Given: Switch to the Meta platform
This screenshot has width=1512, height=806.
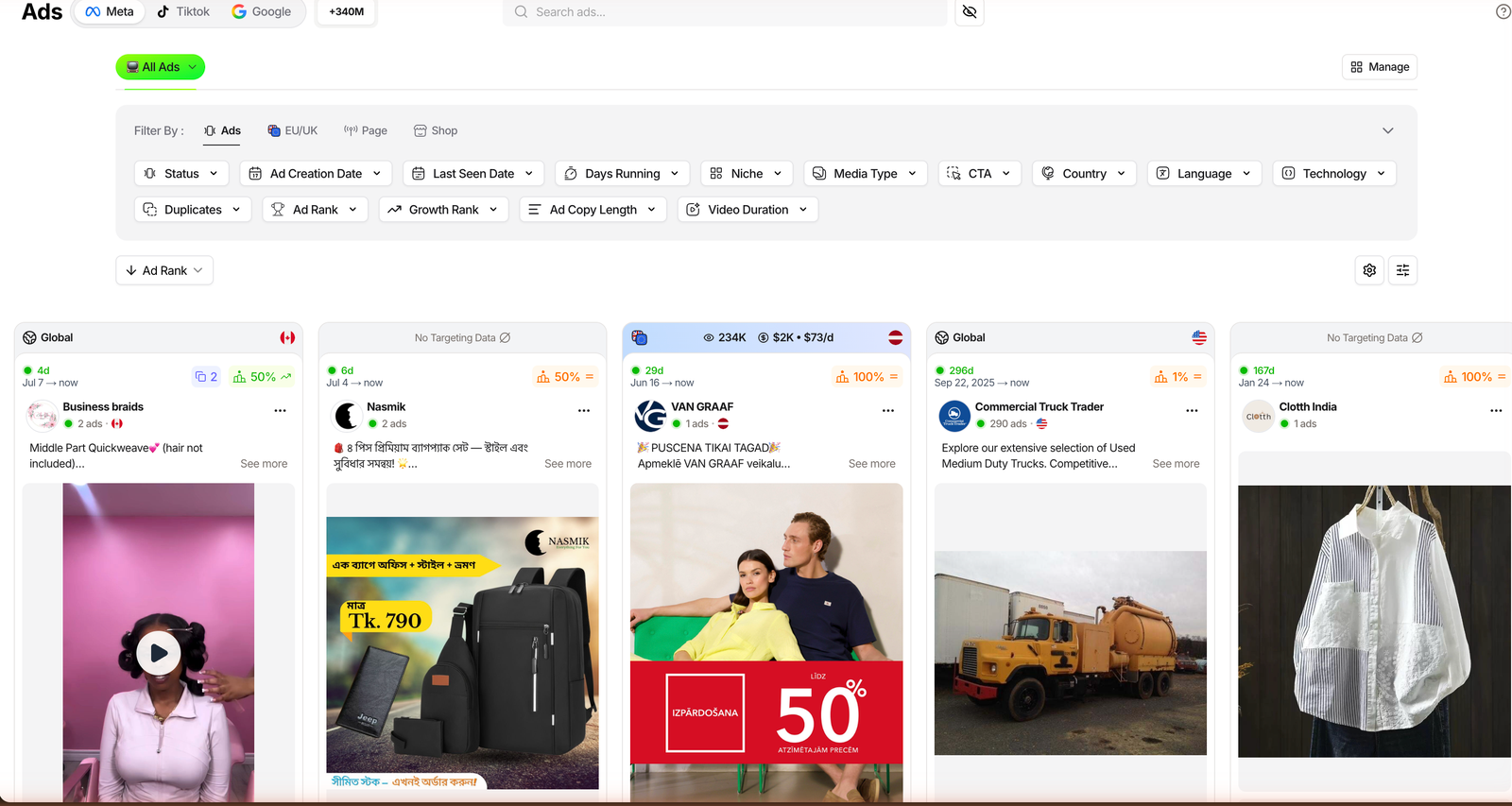Looking at the screenshot, I should click(109, 11).
